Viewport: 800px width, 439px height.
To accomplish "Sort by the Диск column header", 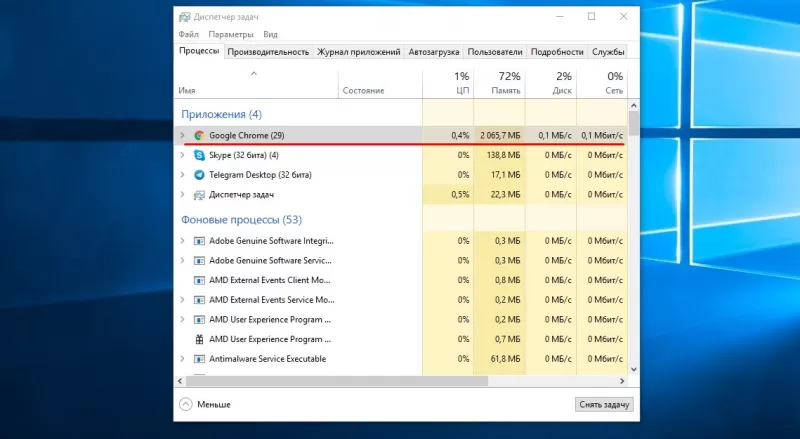I will [551, 83].
